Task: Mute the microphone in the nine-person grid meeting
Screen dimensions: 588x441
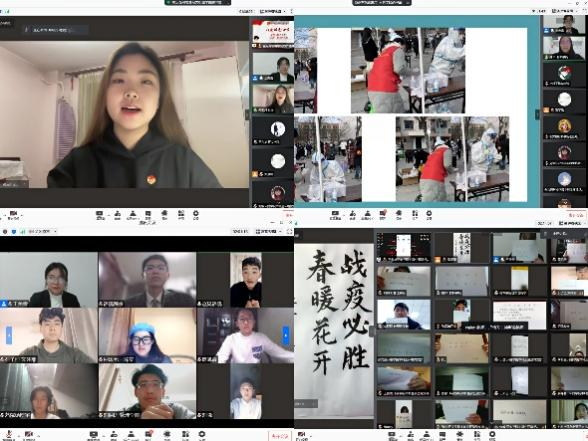Action: (9, 435)
